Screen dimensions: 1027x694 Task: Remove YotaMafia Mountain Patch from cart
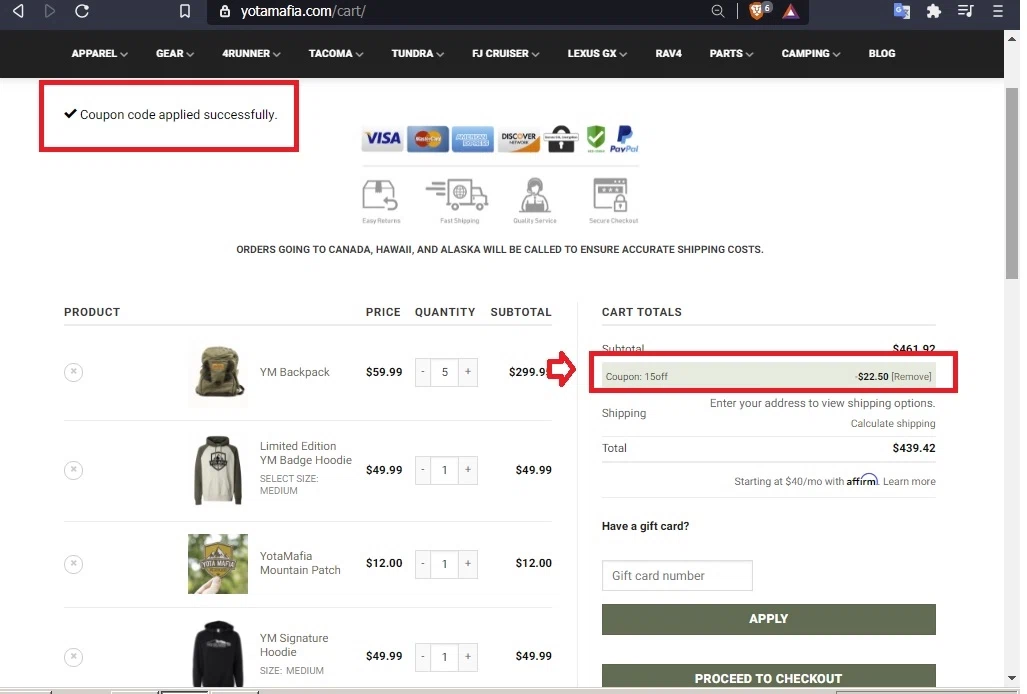[x=73, y=564]
